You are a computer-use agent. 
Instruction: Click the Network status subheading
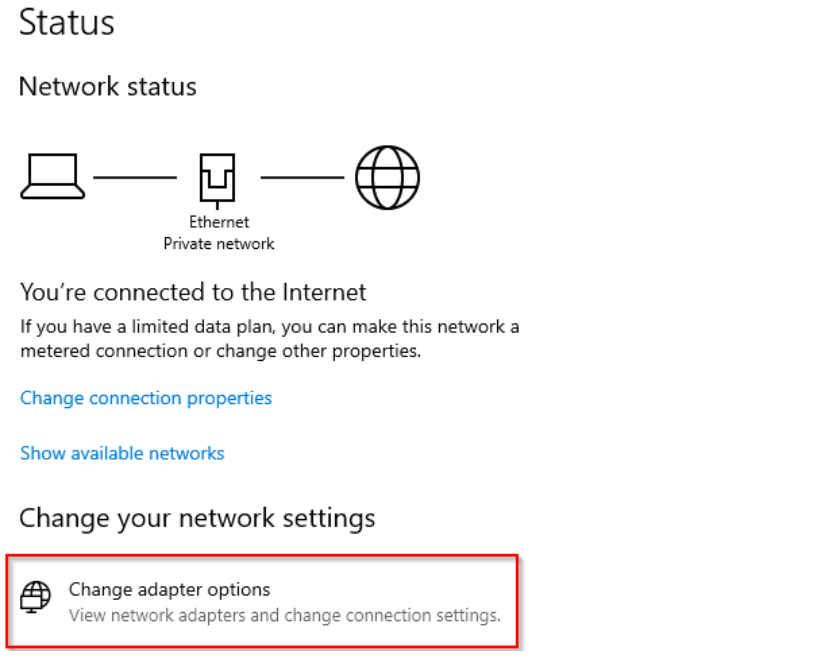[x=107, y=86]
